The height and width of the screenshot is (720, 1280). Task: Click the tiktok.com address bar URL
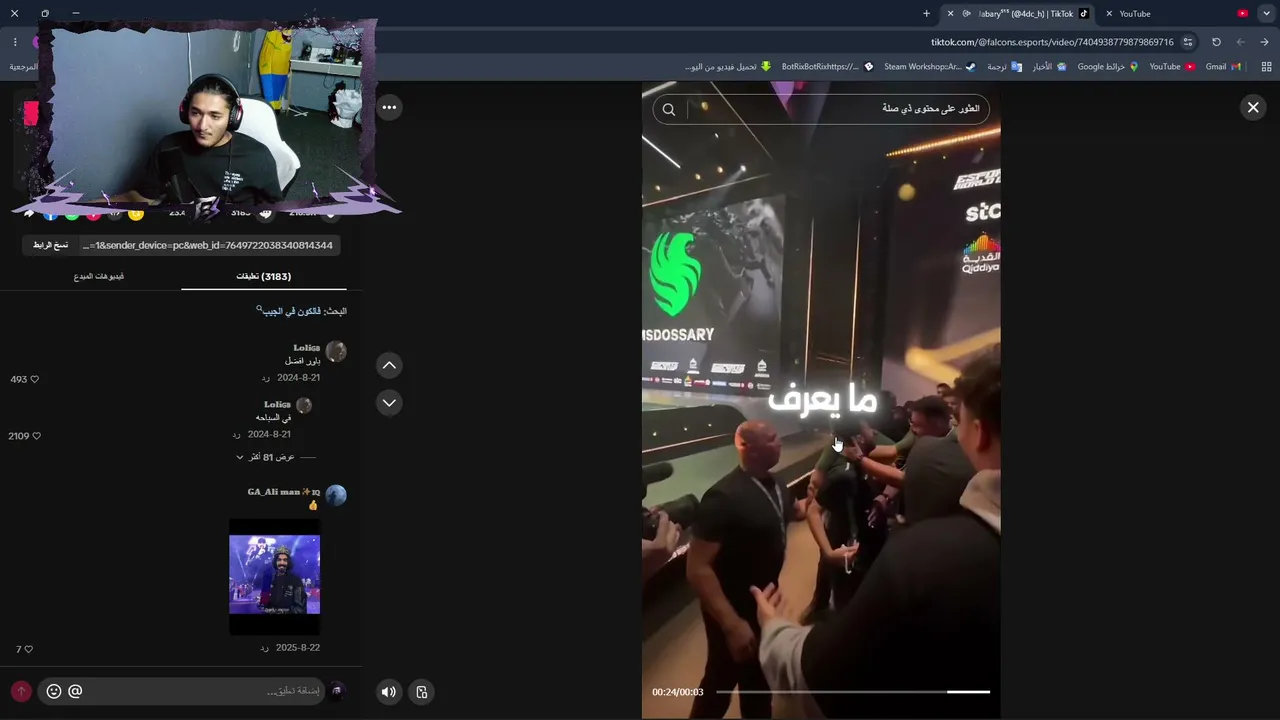(x=1052, y=42)
